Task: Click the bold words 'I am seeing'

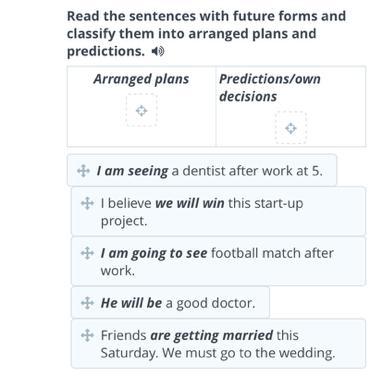Action: (132, 171)
